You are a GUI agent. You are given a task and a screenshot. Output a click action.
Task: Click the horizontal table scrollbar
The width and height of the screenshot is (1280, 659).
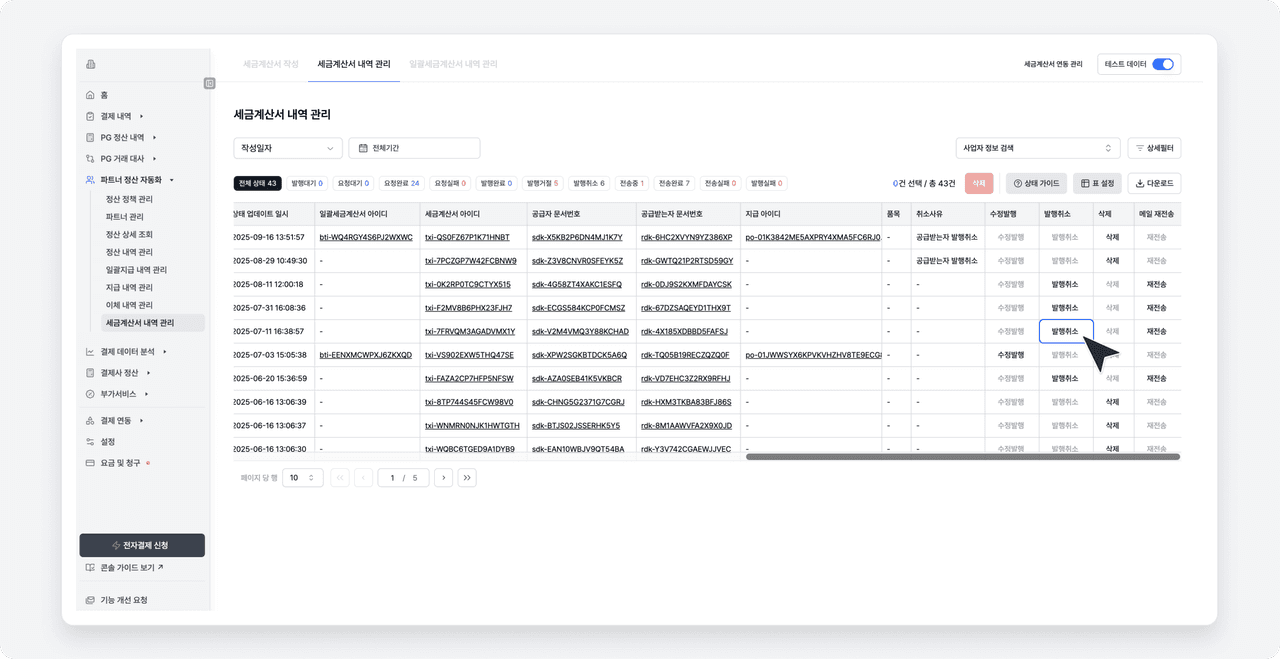(x=962, y=457)
